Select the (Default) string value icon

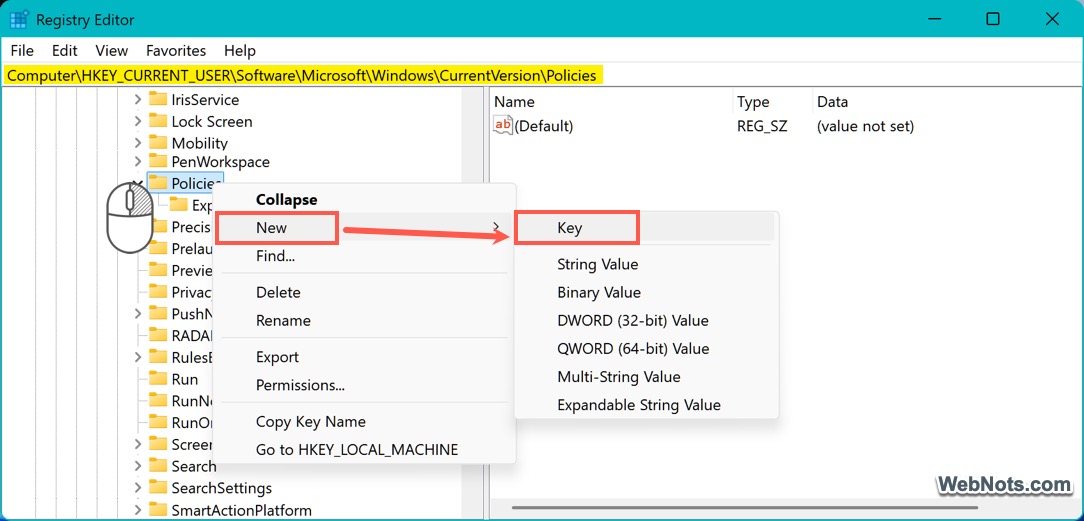503,126
